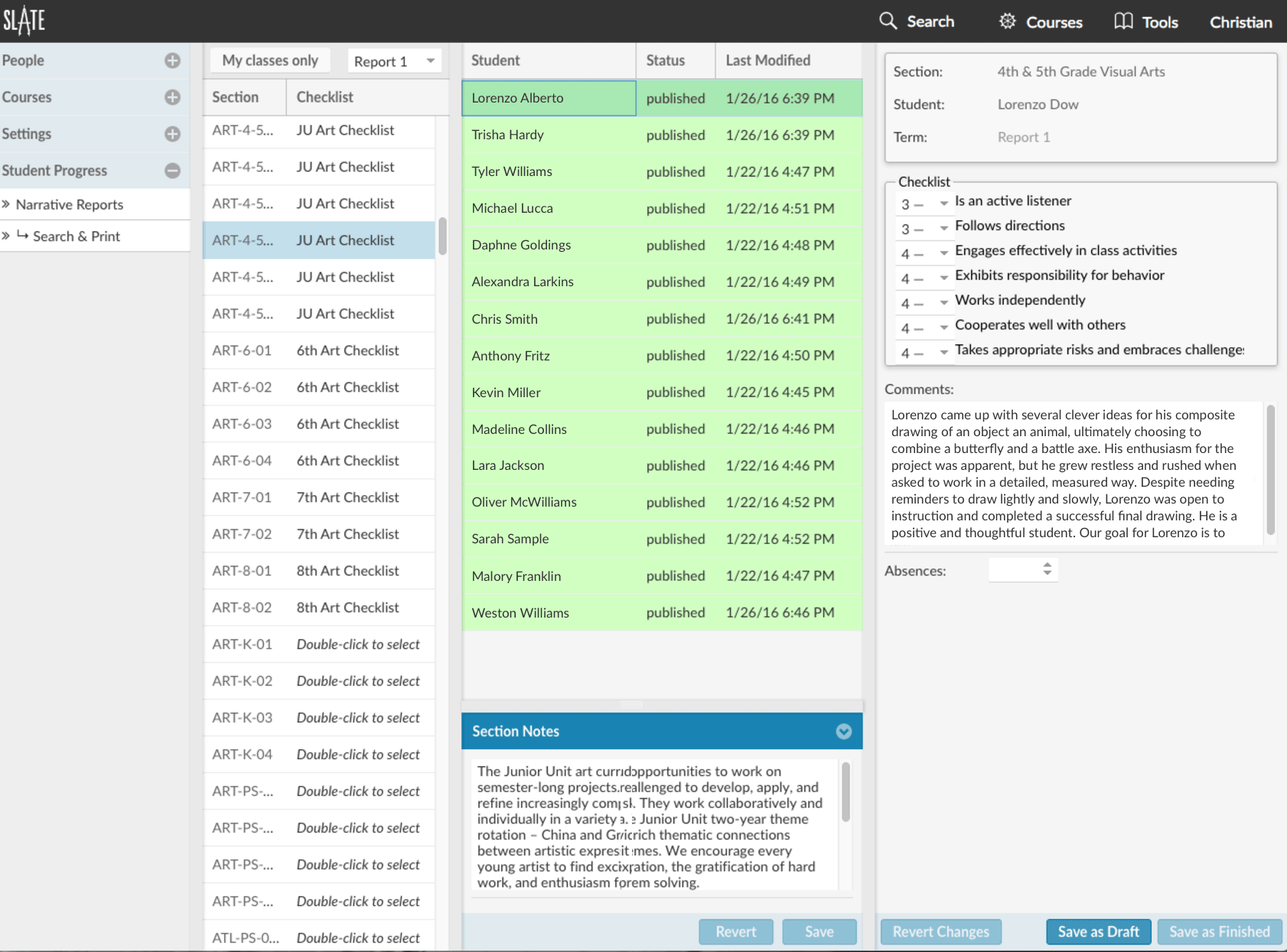
Task: Adjust the Absences stepper
Action: [x=1047, y=569]
